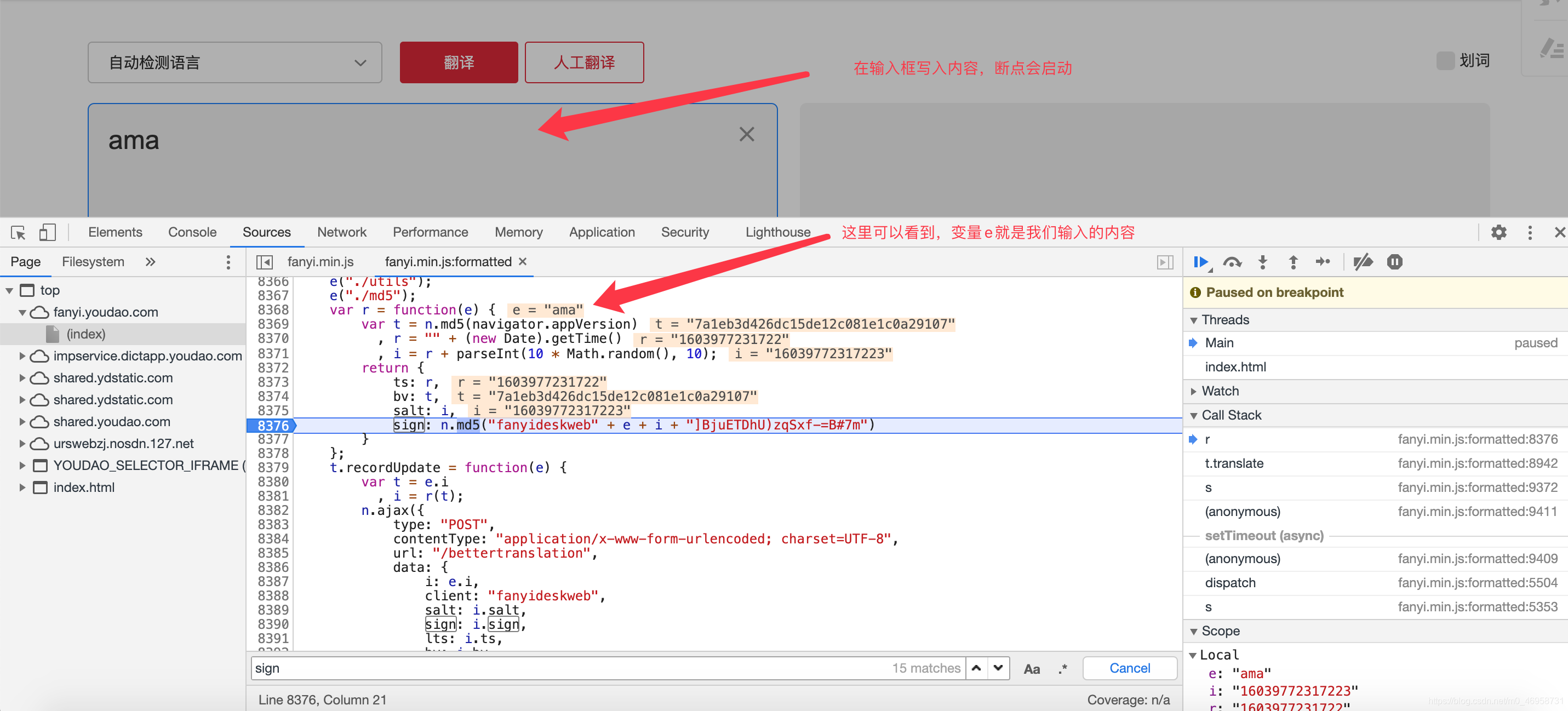The height and width of the screenshot is (711, 1568).
Task: Toggle the 划词 checkbox
Action: (x=1445, y=61)
